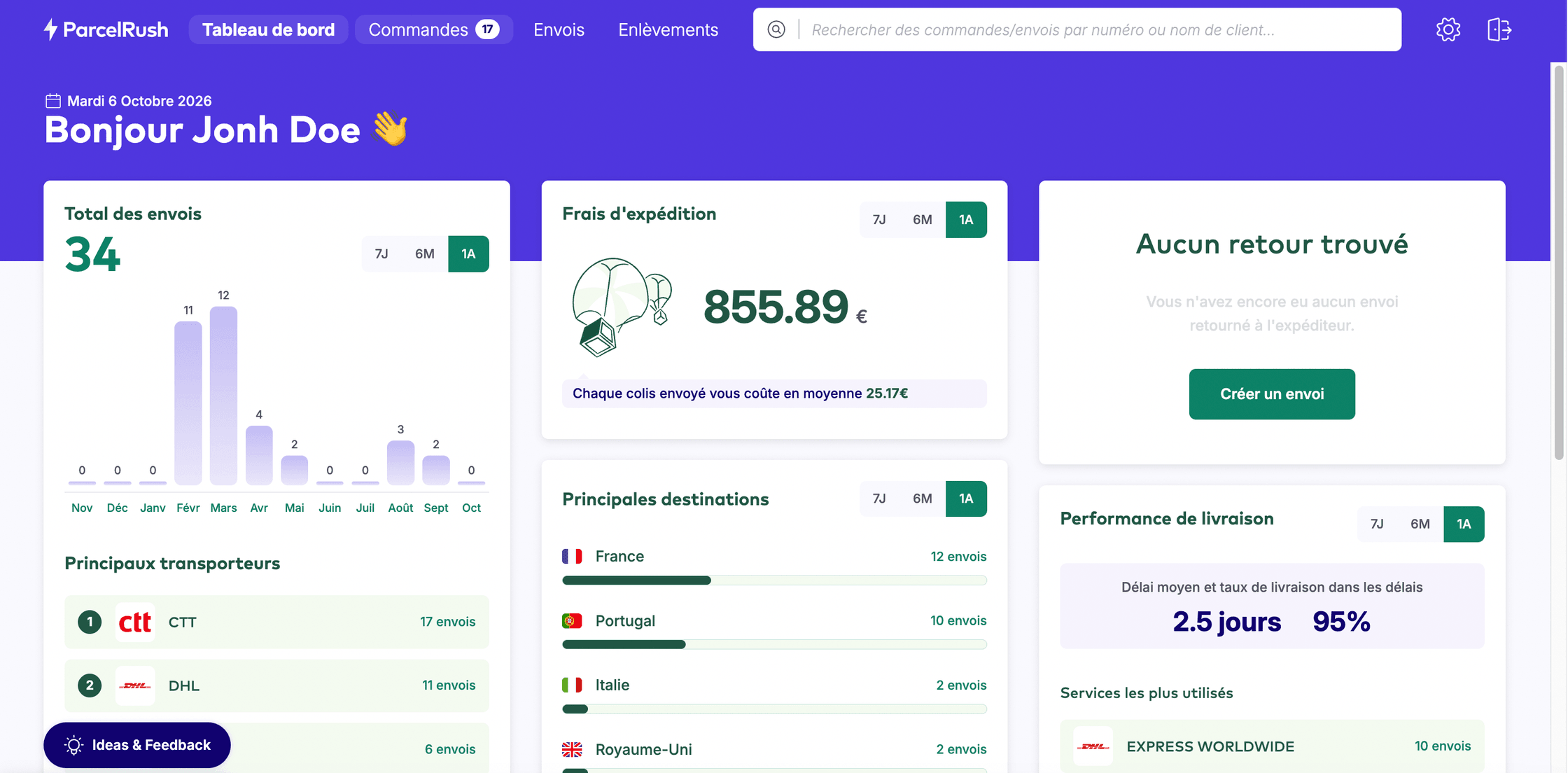Screen dimensions: 1568x773
Task: Click the lightbulb icon in Ideas & Feedback
Action: pyautogui.click(x=74, y=745)
